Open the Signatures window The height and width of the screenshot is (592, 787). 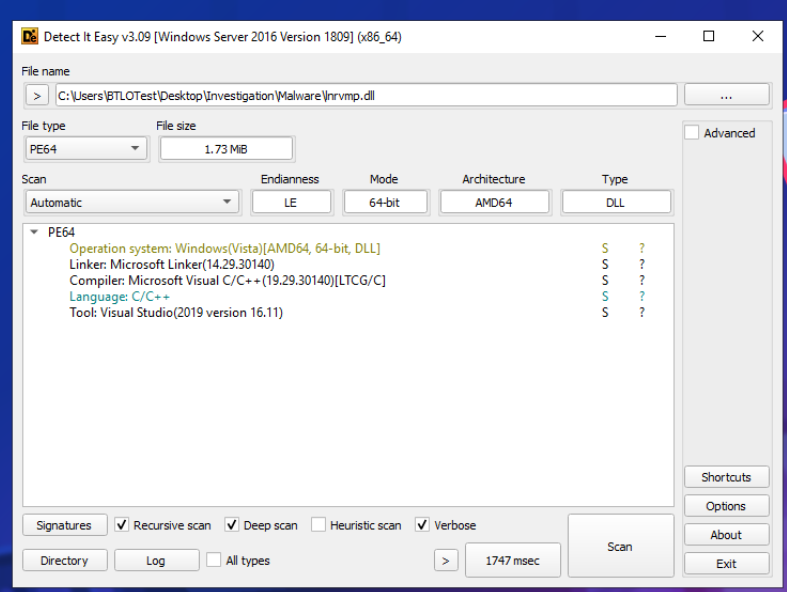pos(64,525)
